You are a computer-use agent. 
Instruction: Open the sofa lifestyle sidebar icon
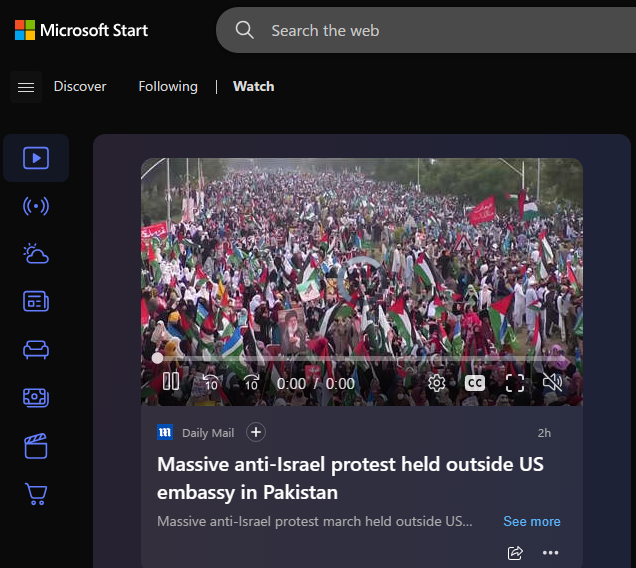pos(36,349)
